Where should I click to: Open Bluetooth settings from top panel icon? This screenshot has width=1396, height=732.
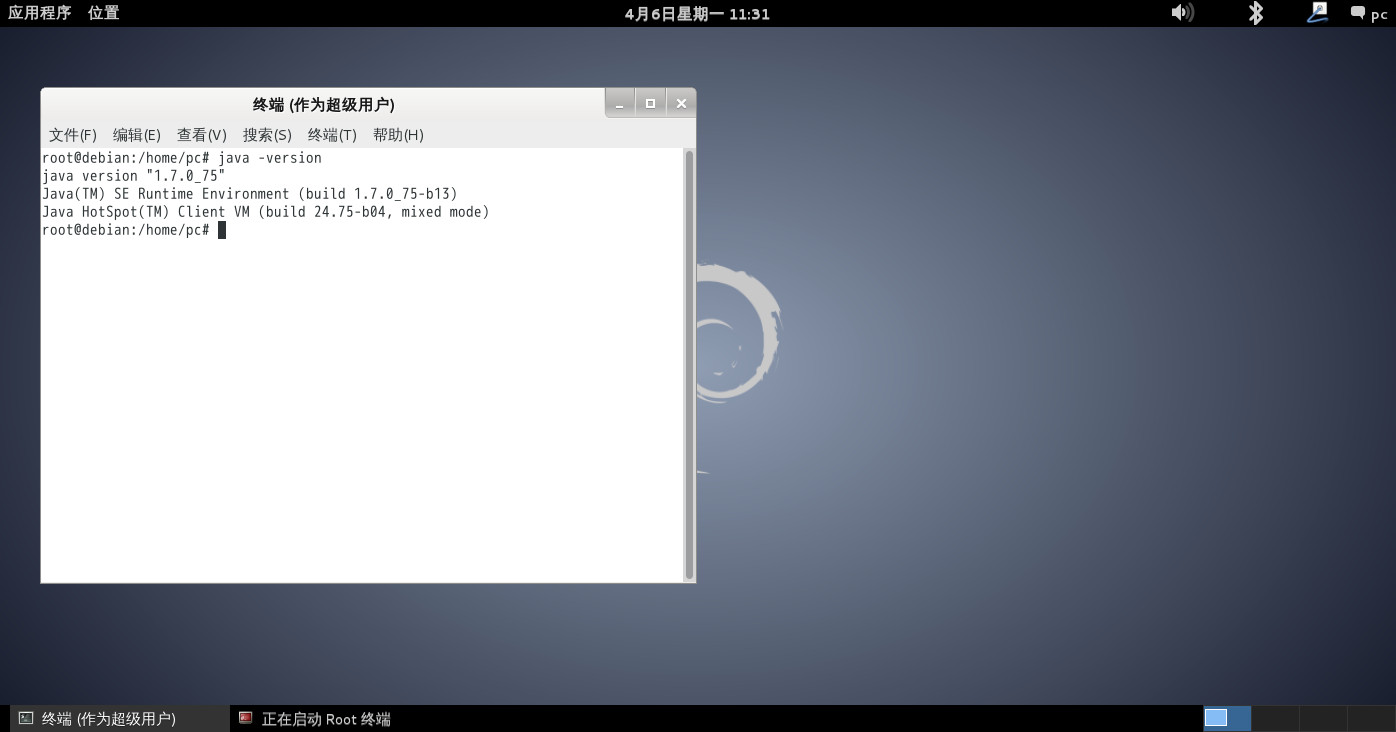tap(1255, 13)
